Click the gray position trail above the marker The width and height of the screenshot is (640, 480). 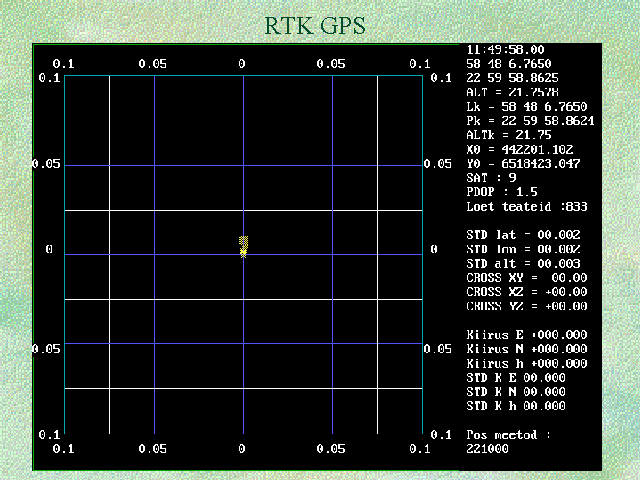tap(243, 241)
